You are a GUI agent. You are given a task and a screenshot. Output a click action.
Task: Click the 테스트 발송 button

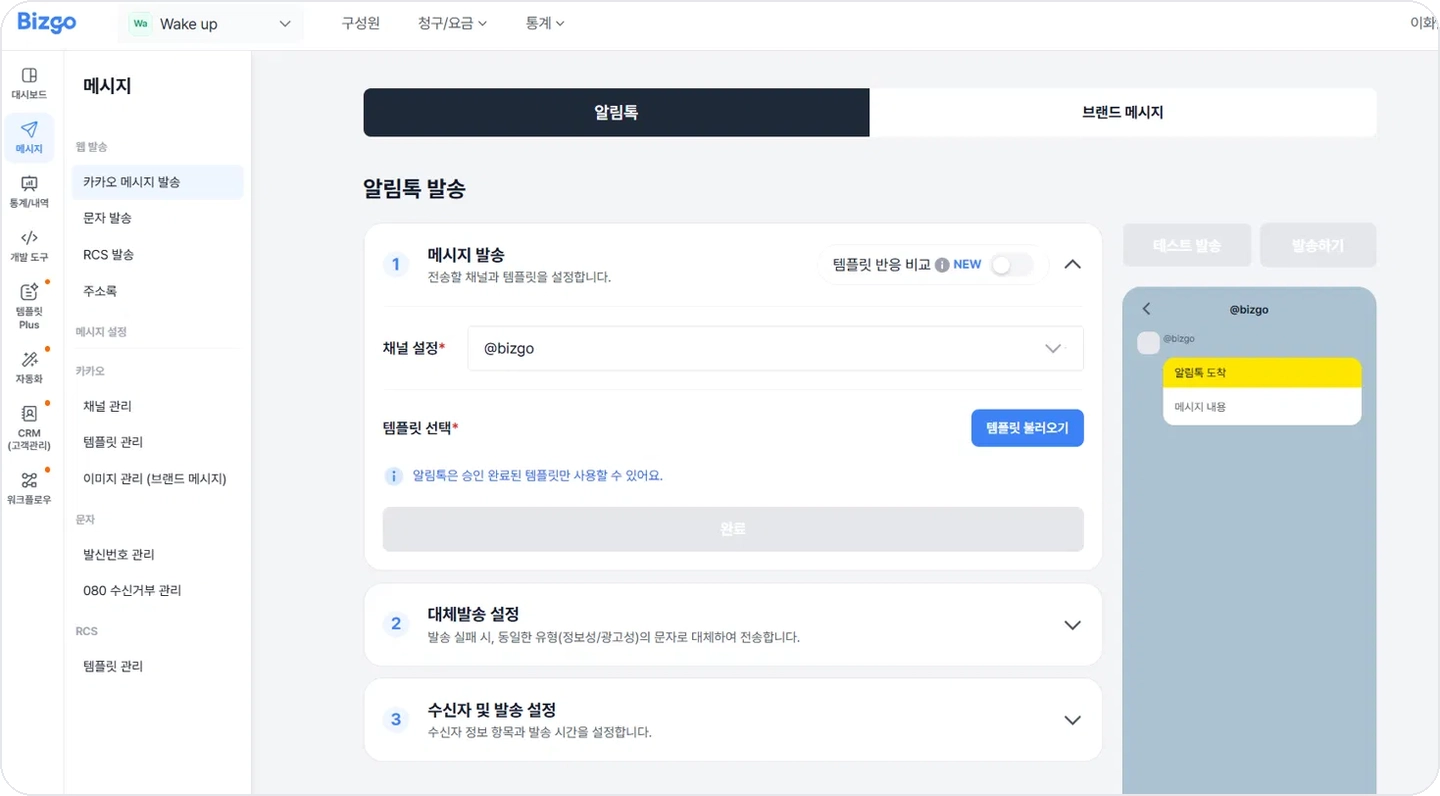tap(1187, 245)
